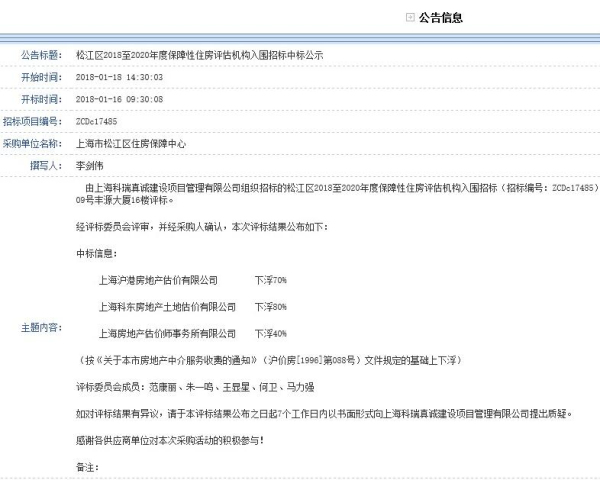Screen dimensions: 600x480
Task: Click purchaser name 上海市松江区住房保障中心
Action: (131, 144)
